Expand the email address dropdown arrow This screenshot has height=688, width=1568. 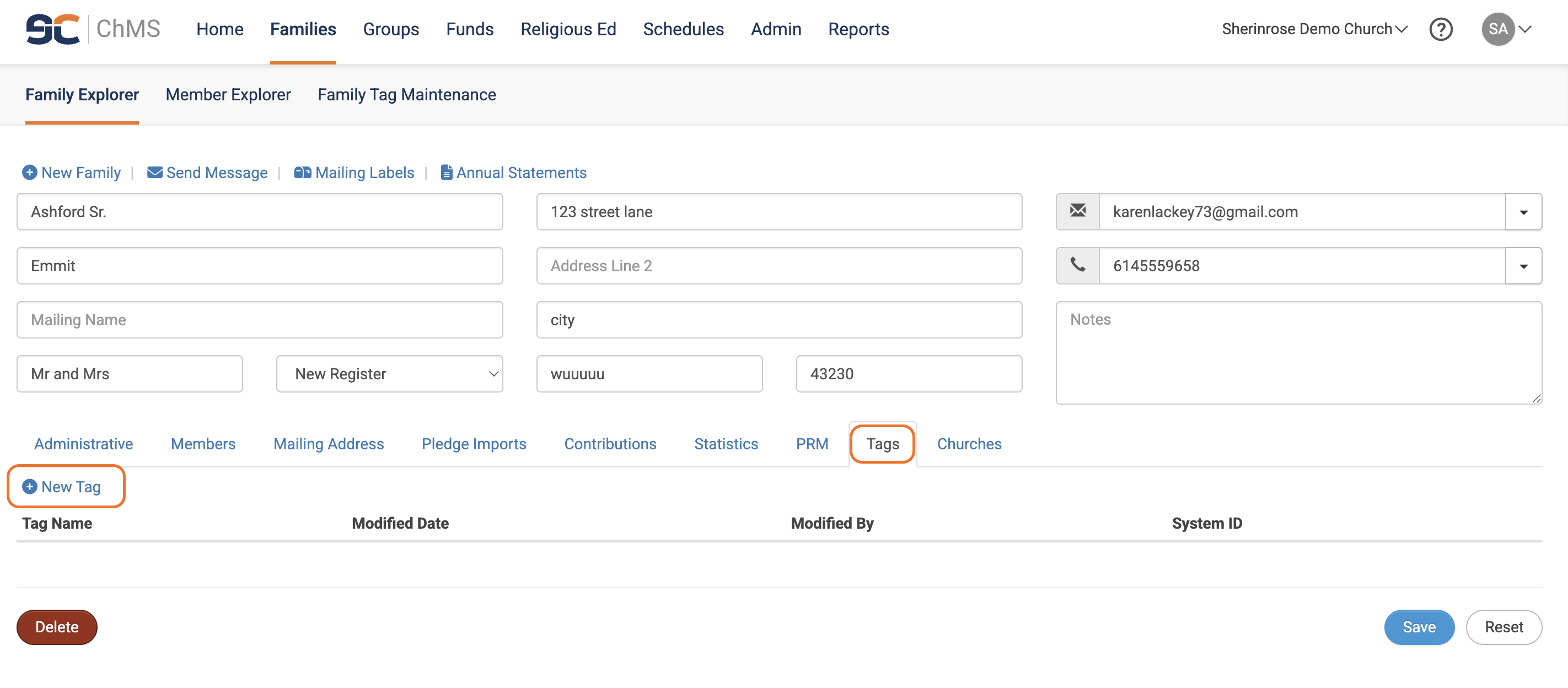pyautogui.click(x=1523, y=212)
